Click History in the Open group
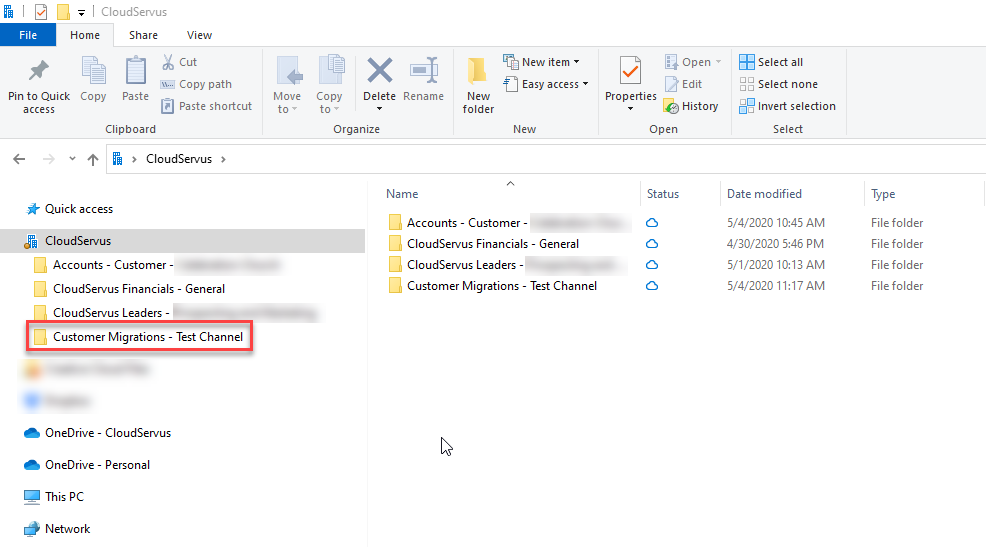Screen dimensions: 986x547 (x=691, y=106)
